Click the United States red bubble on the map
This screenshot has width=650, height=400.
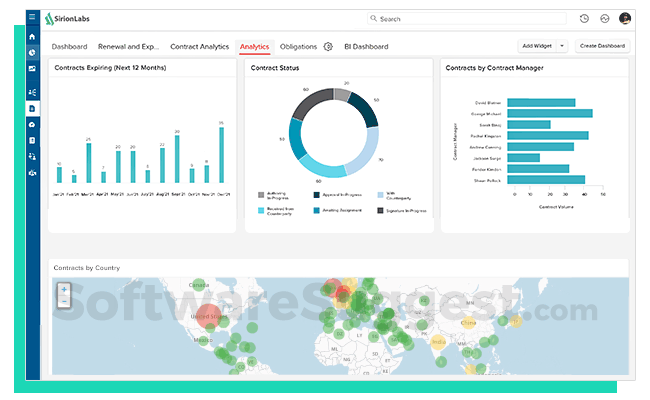(x=208, y=316)
